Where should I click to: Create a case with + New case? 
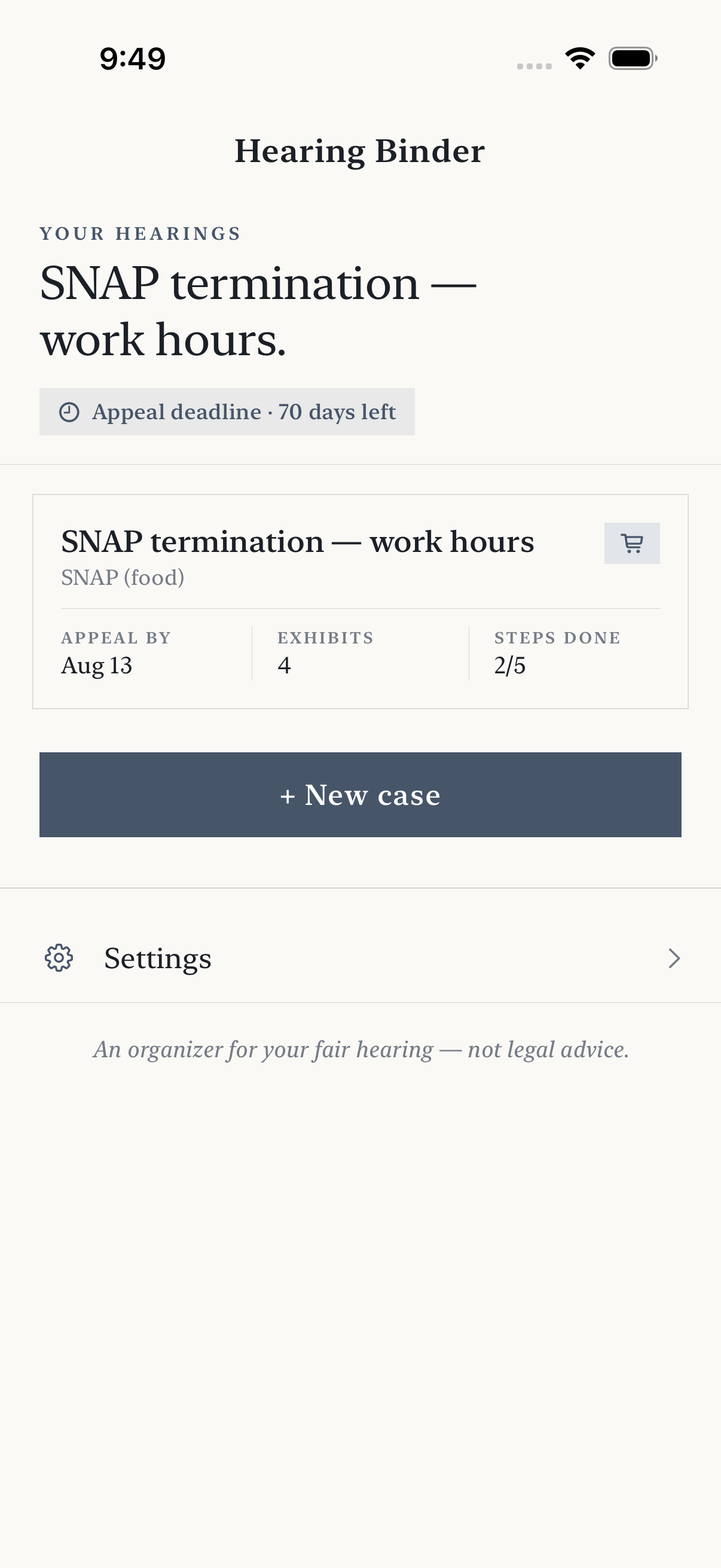tap(360, 794)
